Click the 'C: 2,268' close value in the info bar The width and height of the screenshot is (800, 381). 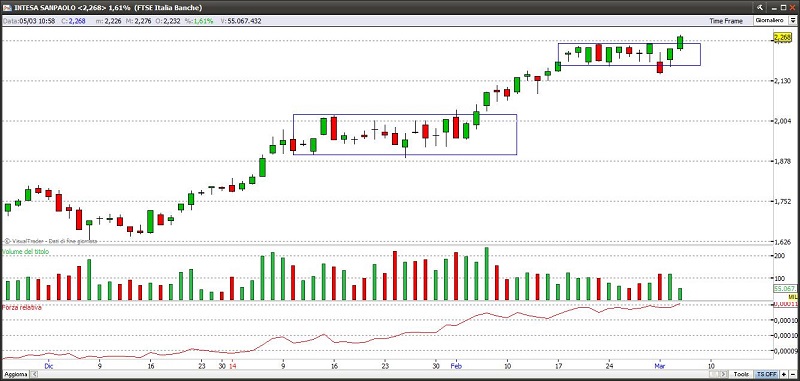point(72,21)
